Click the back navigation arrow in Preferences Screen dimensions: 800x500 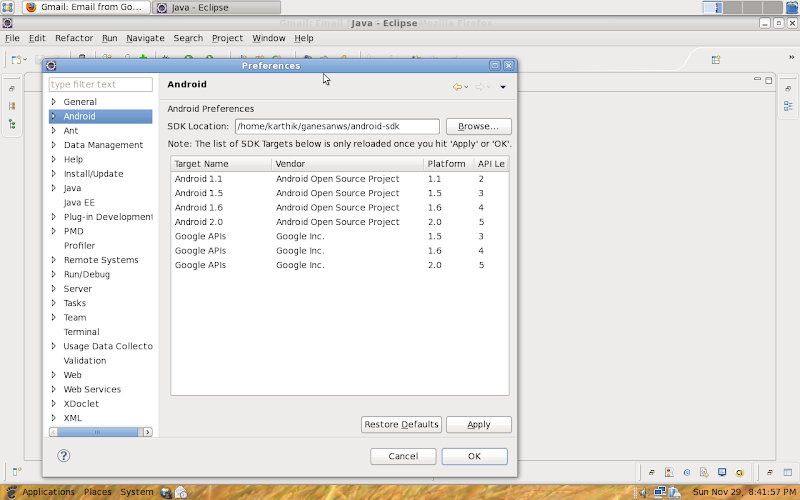click(458, 87)
